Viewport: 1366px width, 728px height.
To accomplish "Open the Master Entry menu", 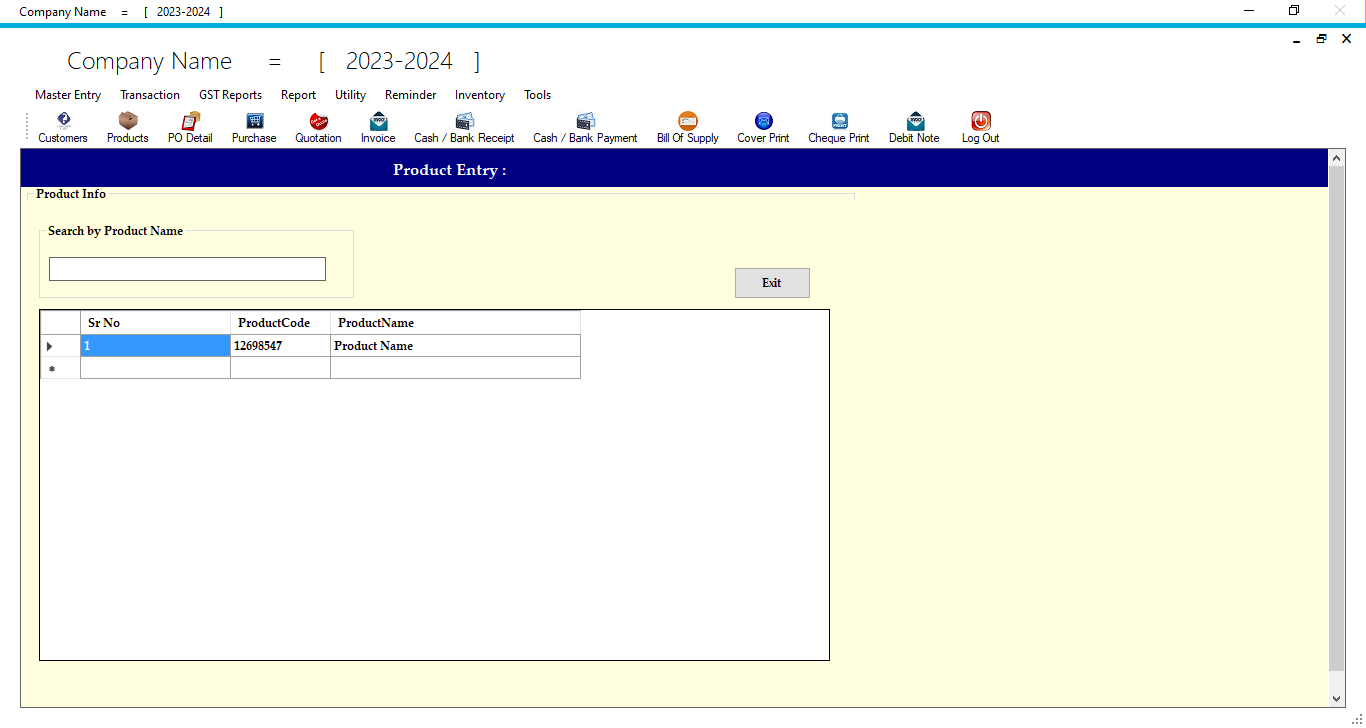I will [67, 95].
